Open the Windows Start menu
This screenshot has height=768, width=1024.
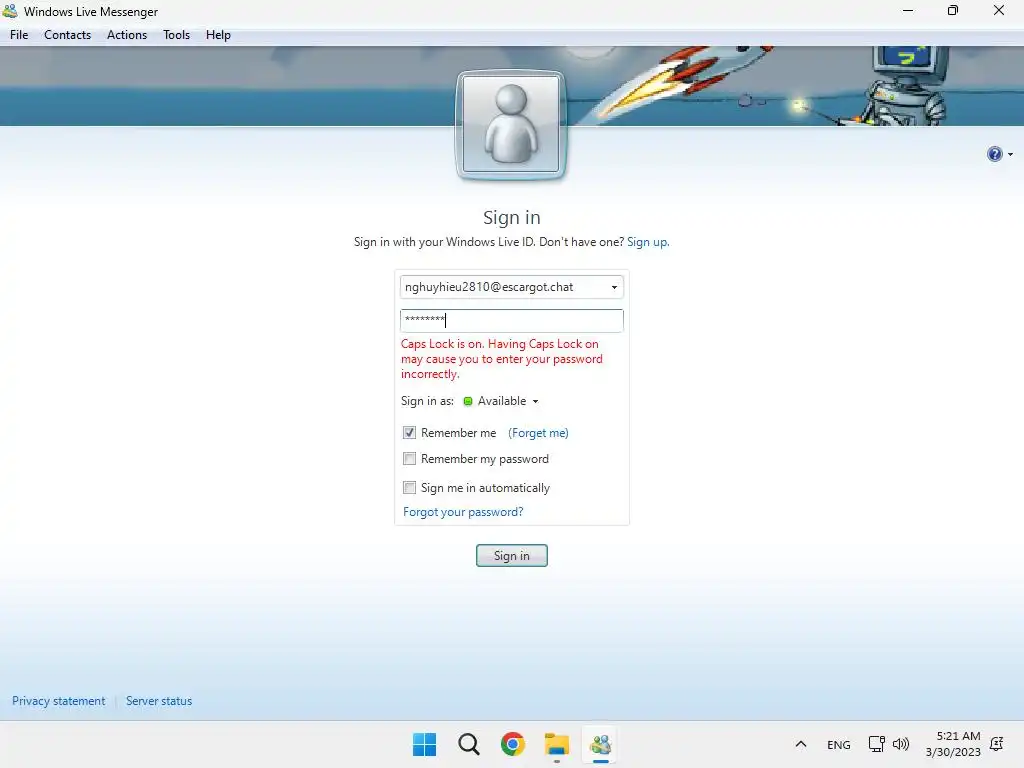pos(424,744)
